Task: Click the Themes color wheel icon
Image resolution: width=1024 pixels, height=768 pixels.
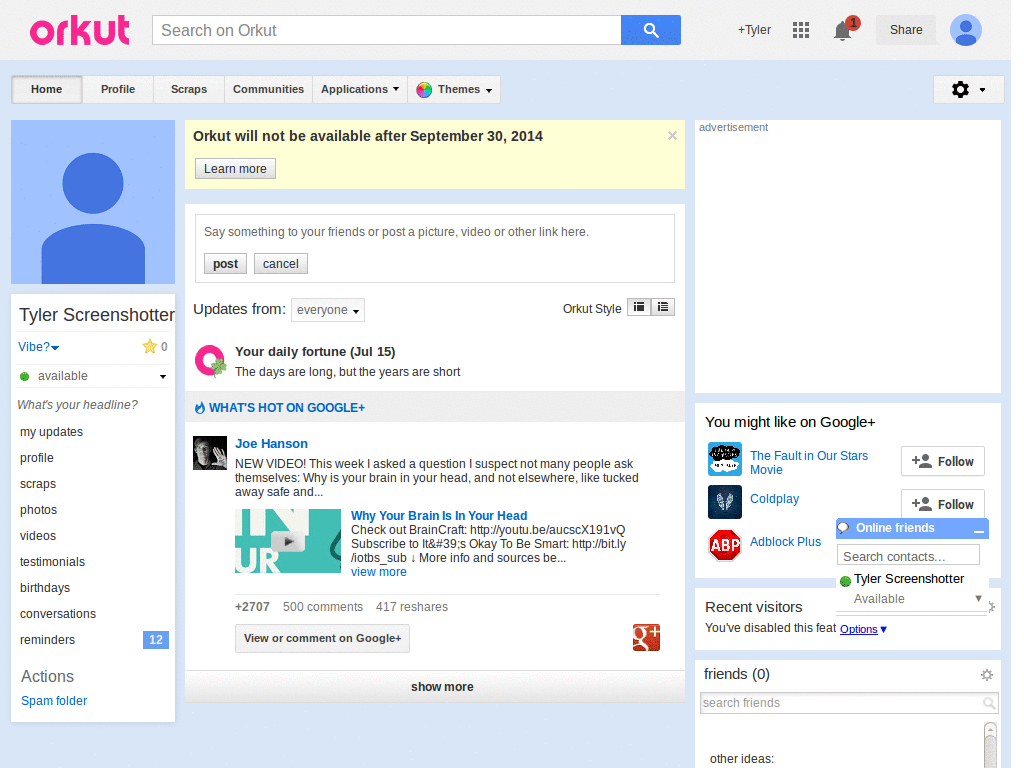Action: click(424, 89)
